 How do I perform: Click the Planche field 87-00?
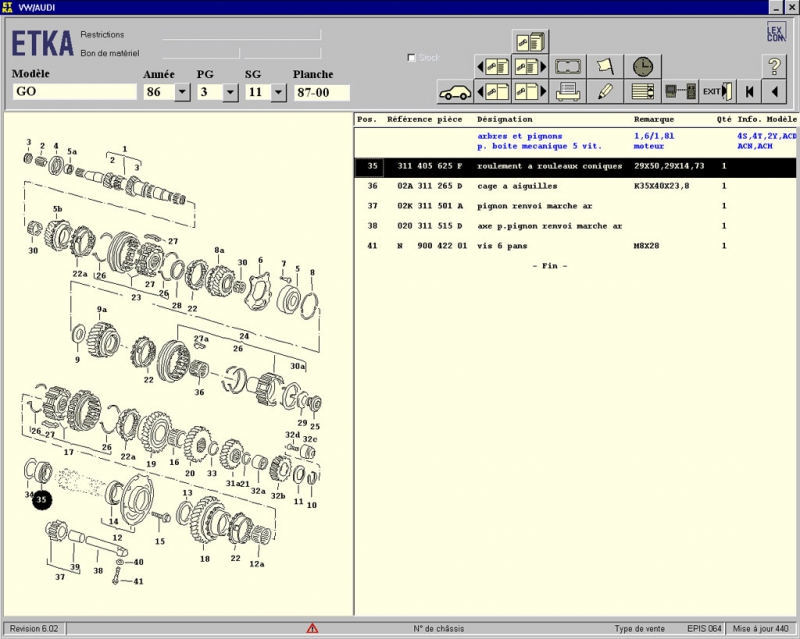click(x=320, y=92)
